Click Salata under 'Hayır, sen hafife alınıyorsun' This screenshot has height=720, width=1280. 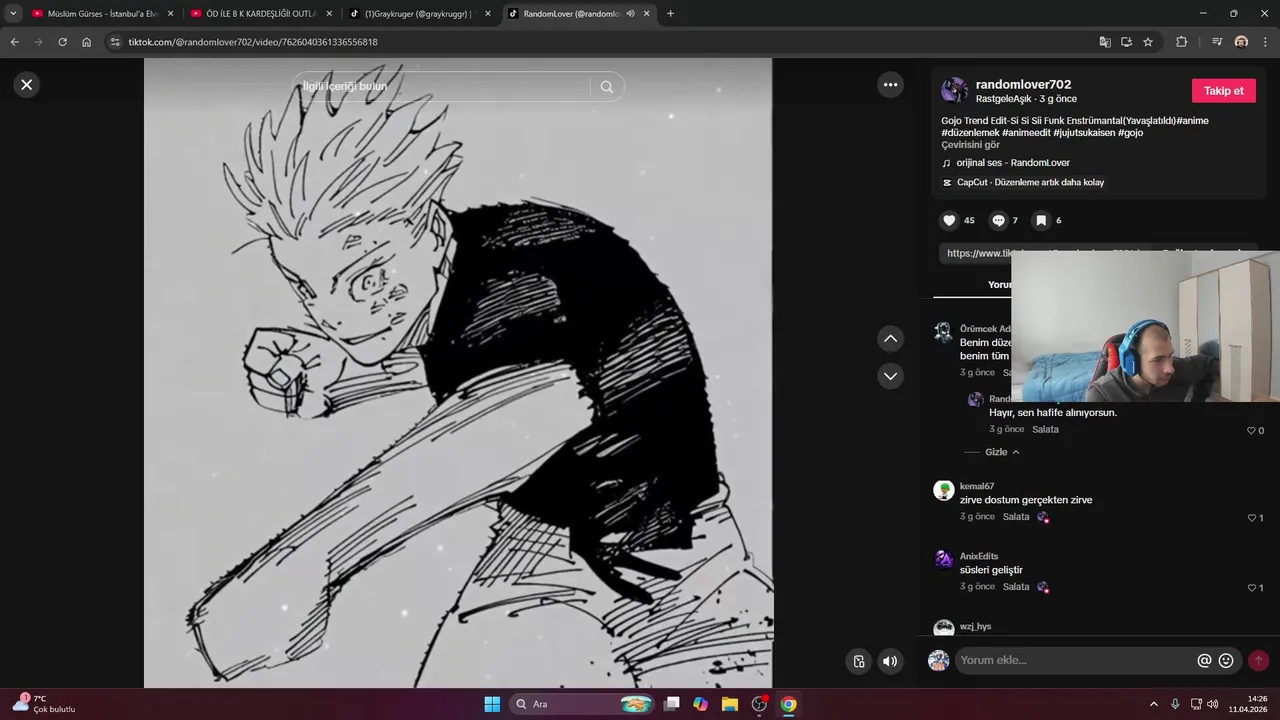pos(1045,429)
